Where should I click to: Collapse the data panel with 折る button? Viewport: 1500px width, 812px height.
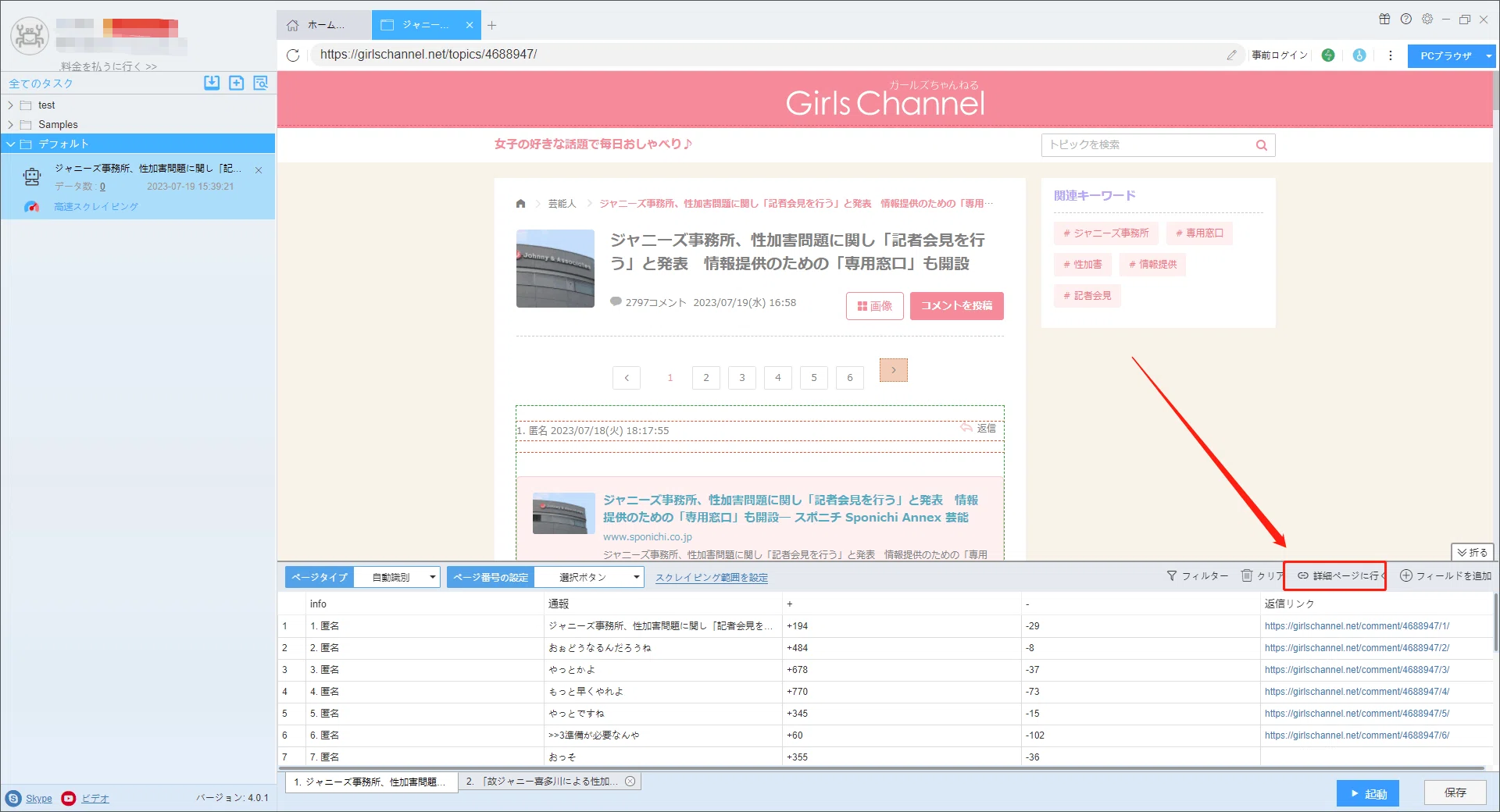point(1473,552)
